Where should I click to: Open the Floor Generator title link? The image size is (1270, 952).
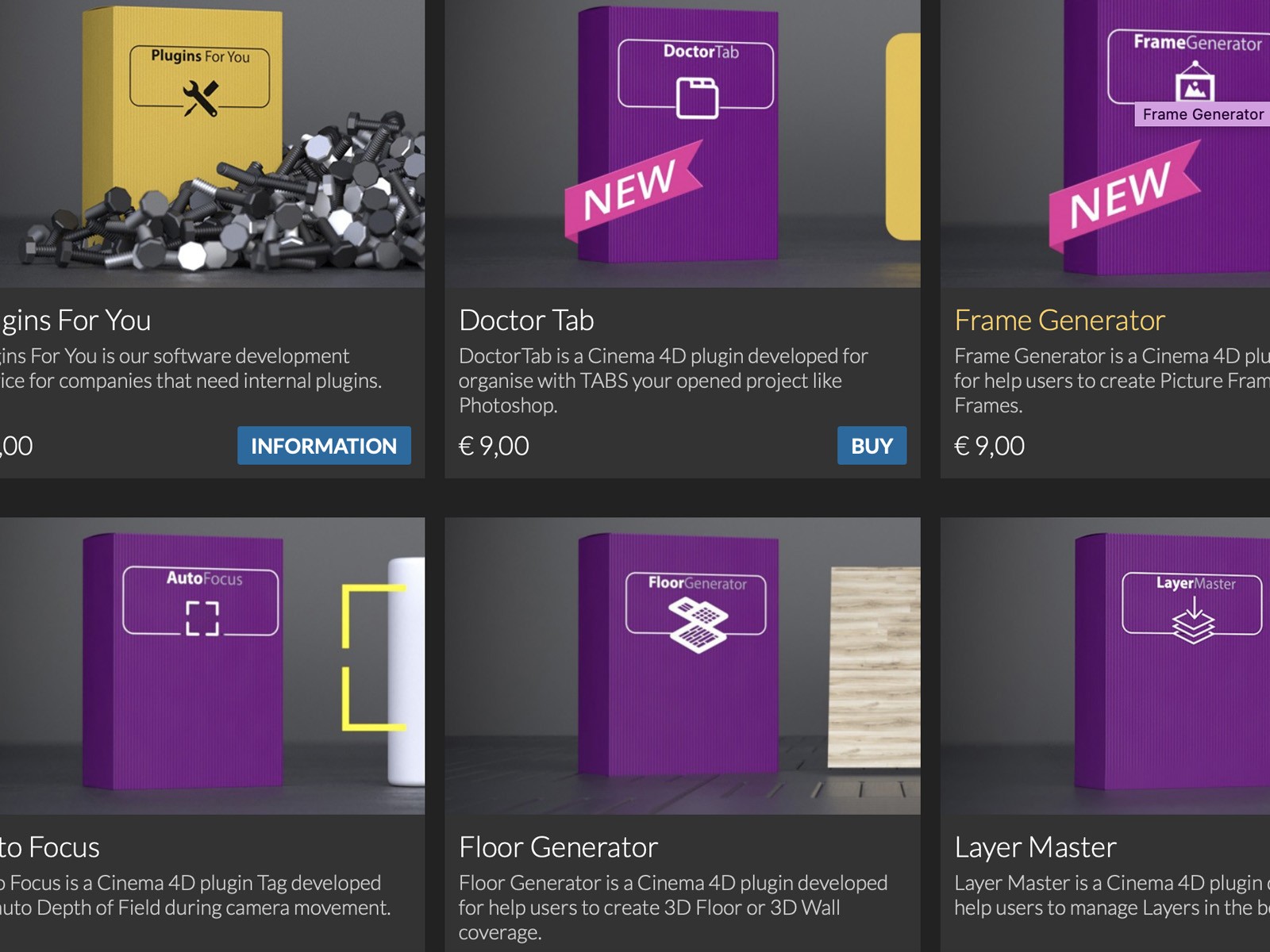coord(558,847)
